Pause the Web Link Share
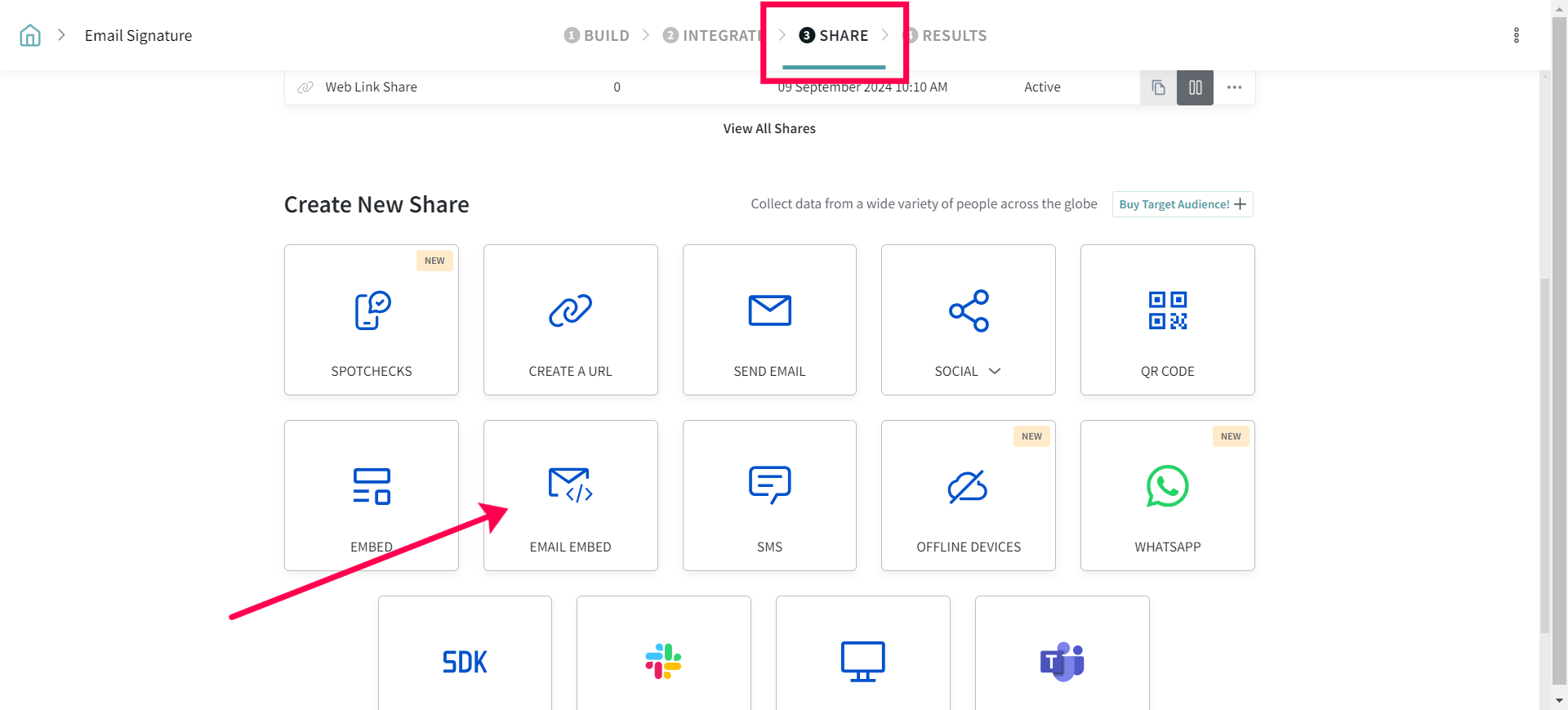The height and width of the screenshot is (710, 1568). [x=1195, y=87]
